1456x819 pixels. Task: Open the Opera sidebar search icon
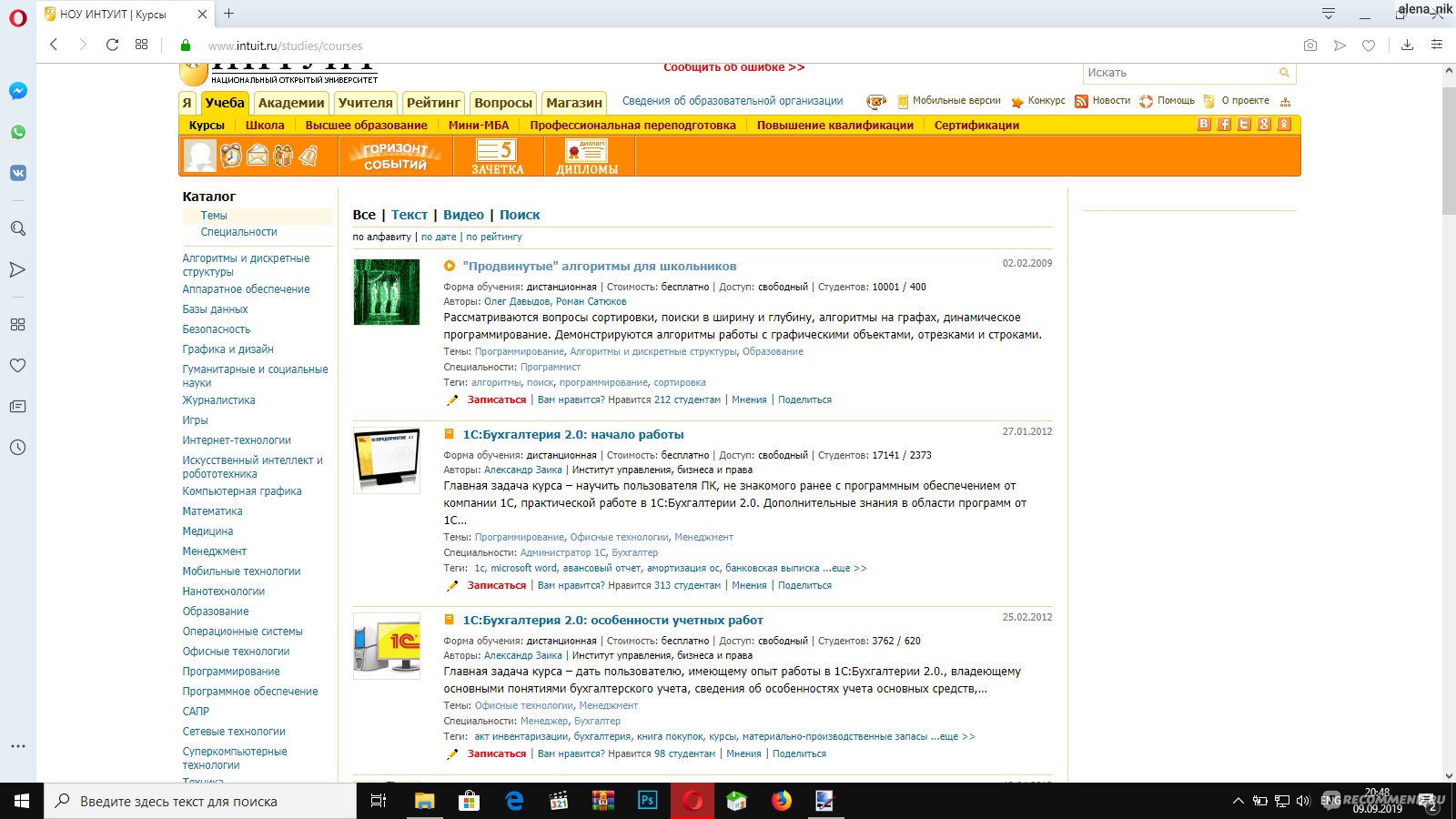coord(18,228)
